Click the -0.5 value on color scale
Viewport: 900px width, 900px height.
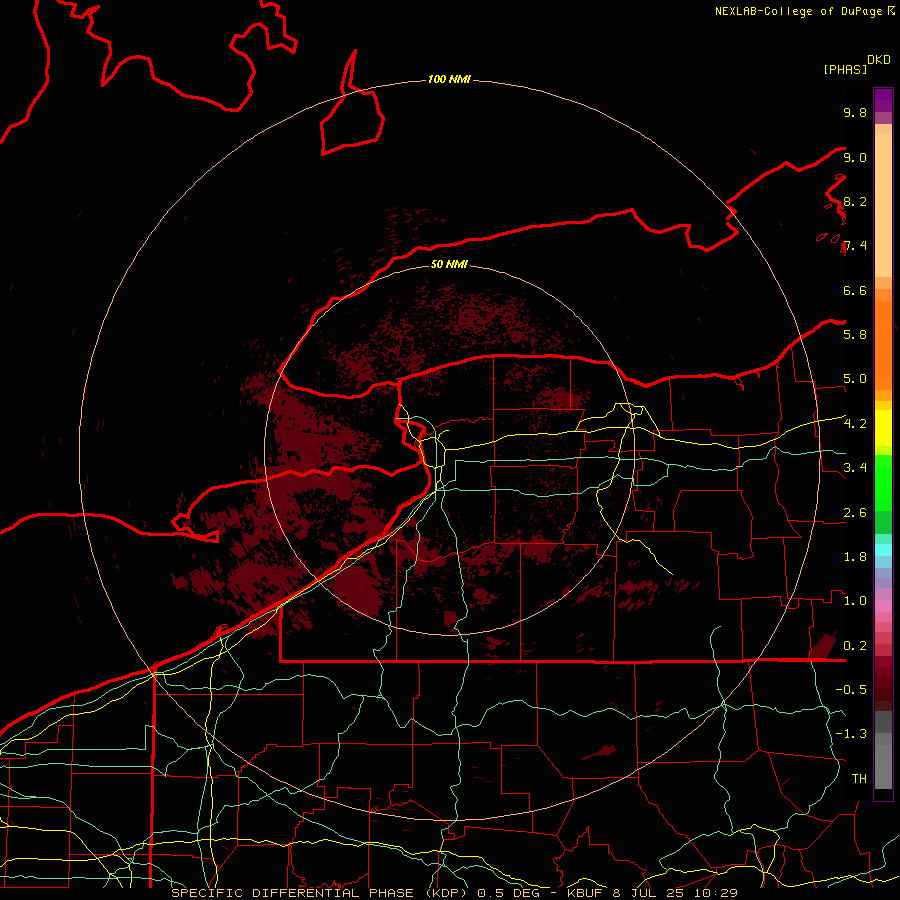point(851,689)
